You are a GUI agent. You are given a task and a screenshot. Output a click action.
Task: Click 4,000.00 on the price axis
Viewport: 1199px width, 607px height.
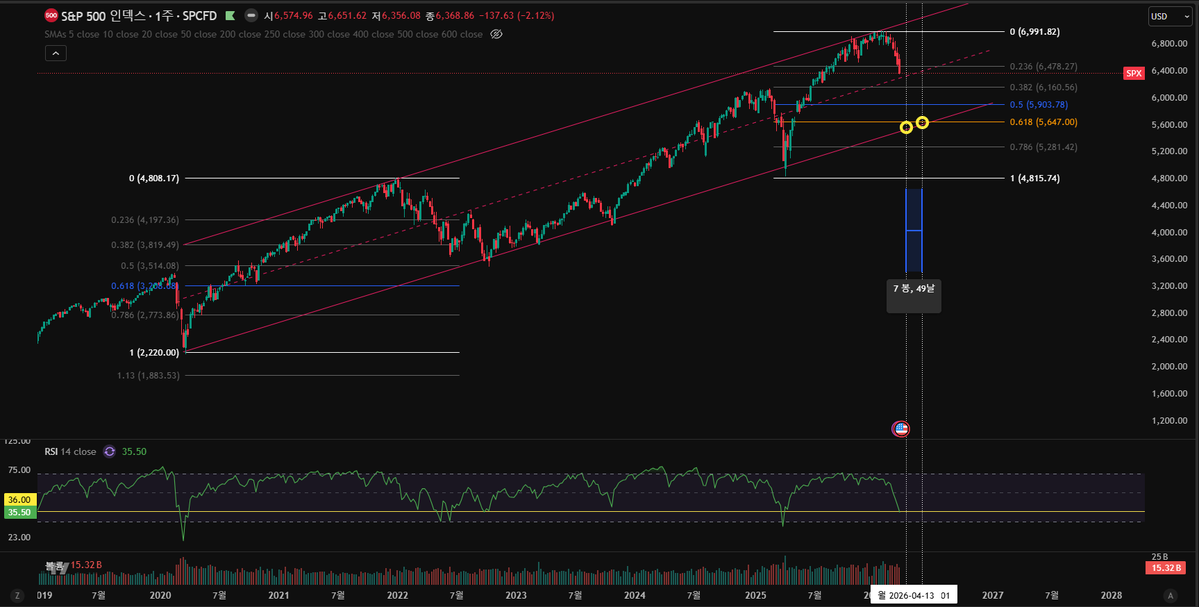(1168, 232)
